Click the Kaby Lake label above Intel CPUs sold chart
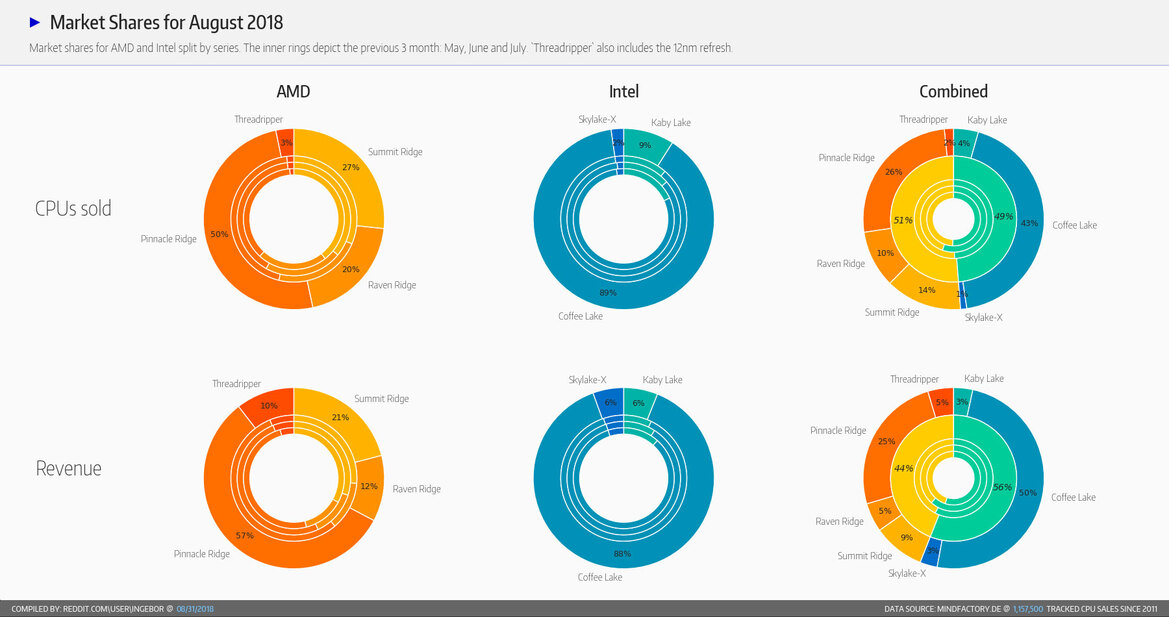 click(671, 123)
